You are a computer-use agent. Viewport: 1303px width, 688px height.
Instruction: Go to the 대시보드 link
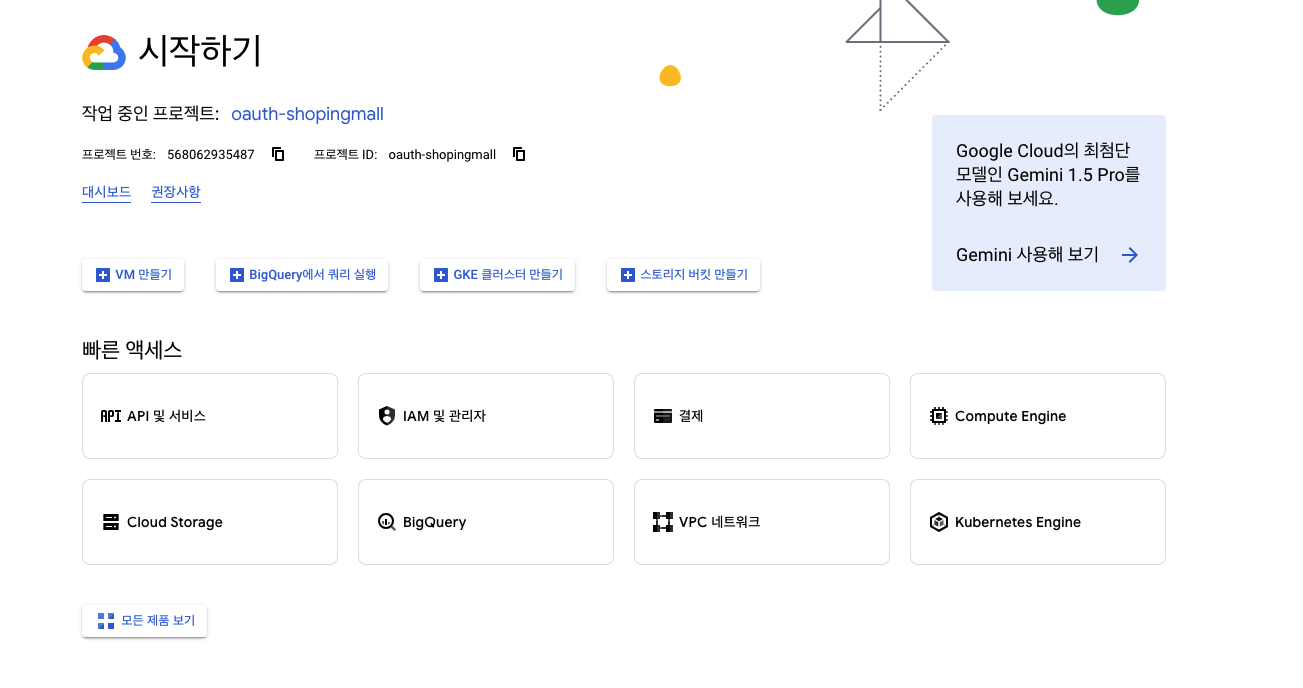pyautogui.click(x=106, y=192)
